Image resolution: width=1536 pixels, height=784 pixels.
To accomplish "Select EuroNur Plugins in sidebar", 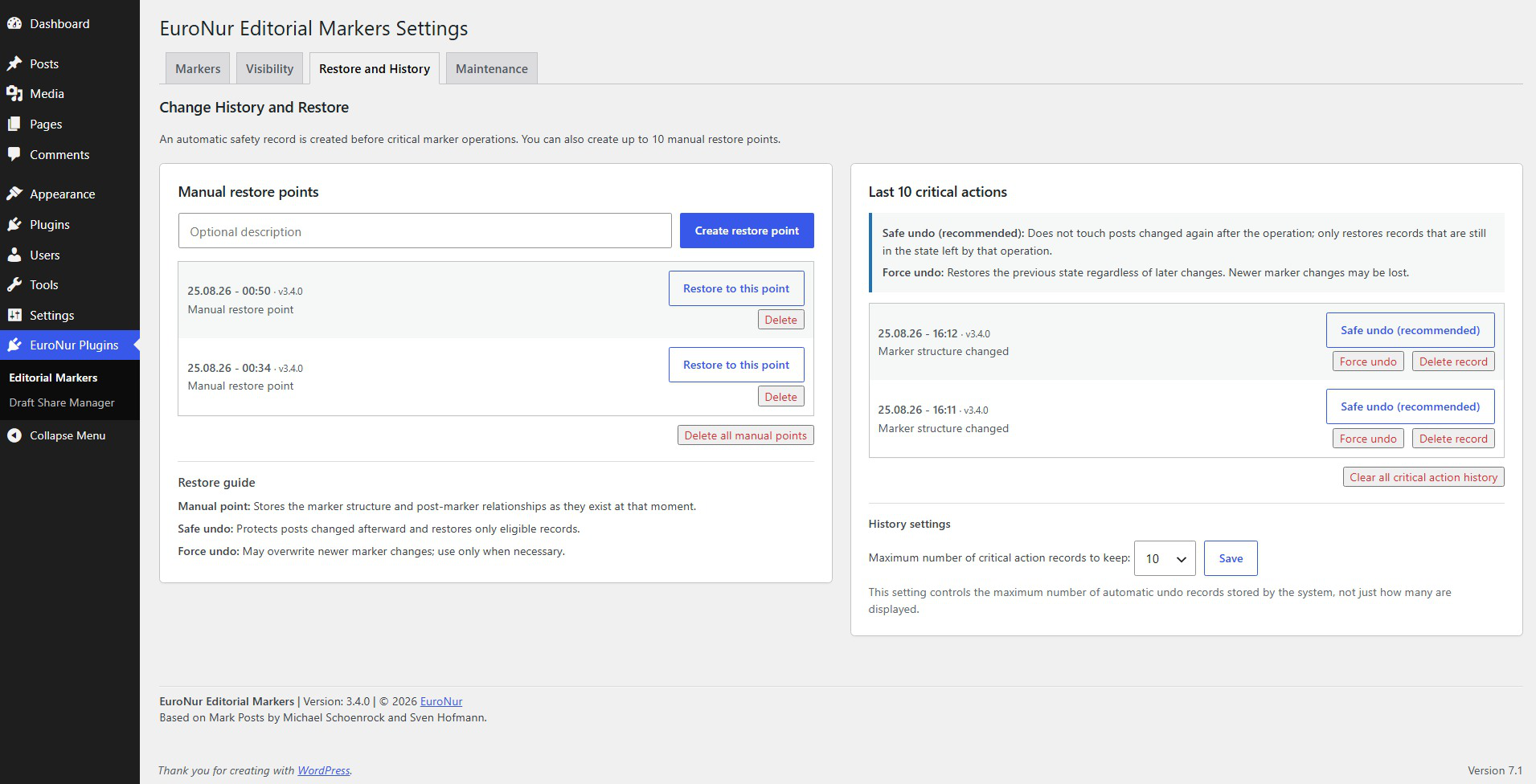I will pos(70,345).
